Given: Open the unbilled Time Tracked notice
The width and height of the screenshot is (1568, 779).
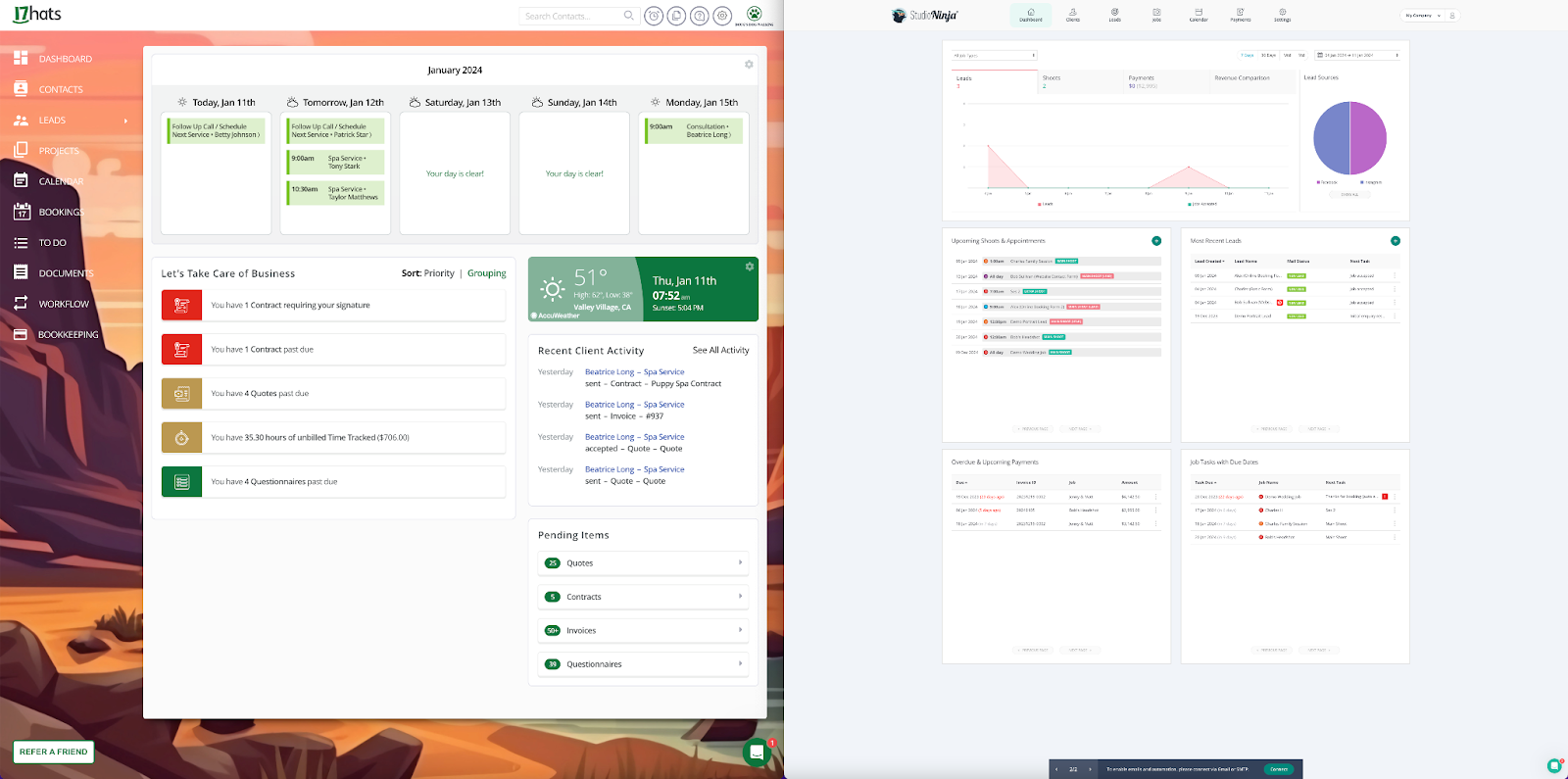Looking at the screenshot, I should (333, 438).
